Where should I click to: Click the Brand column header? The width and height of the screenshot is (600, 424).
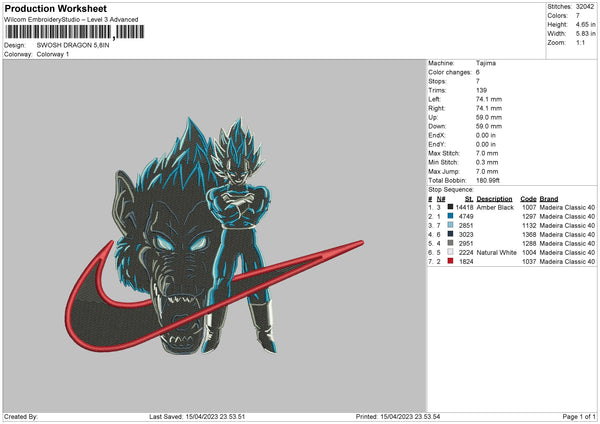[549, 199]
